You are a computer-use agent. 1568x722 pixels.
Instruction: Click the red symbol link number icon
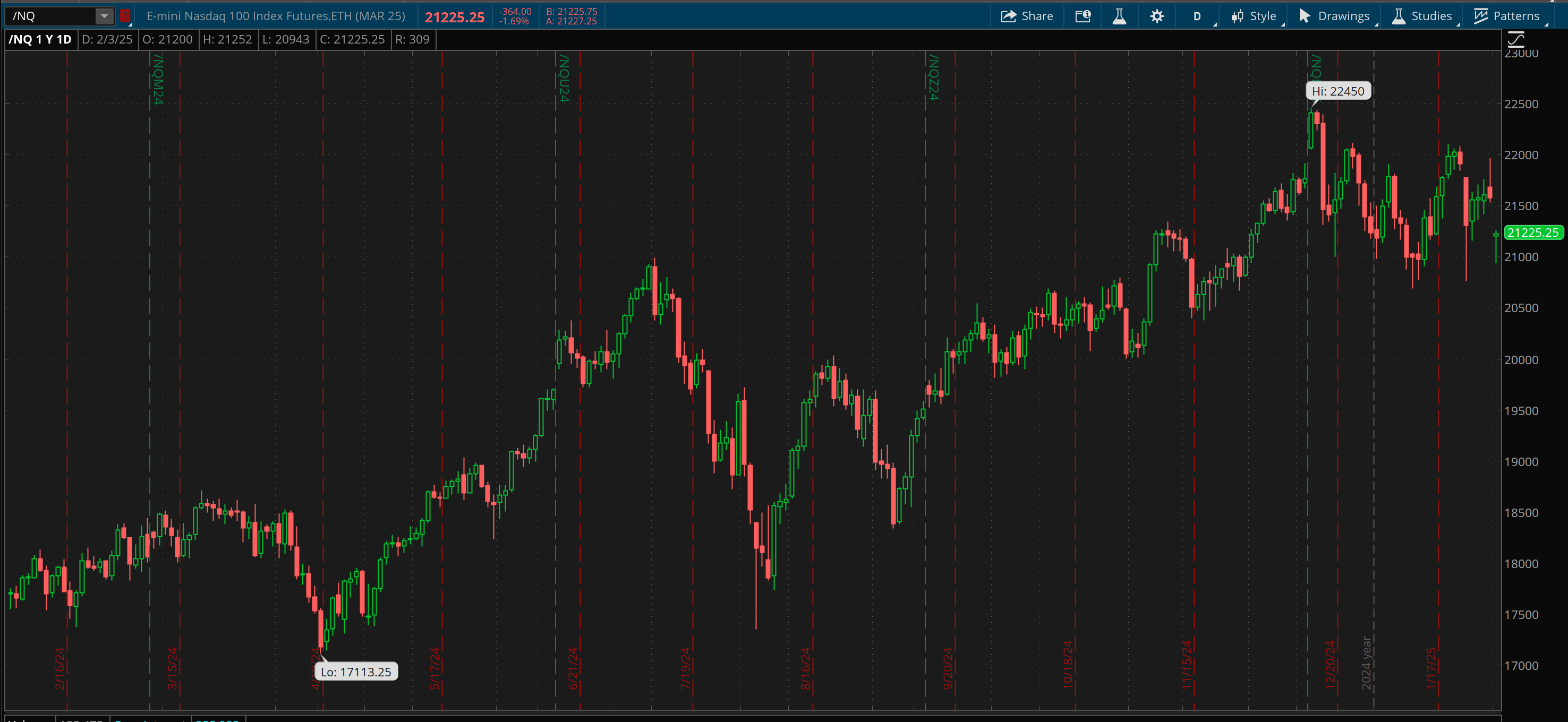pos(125,16)
